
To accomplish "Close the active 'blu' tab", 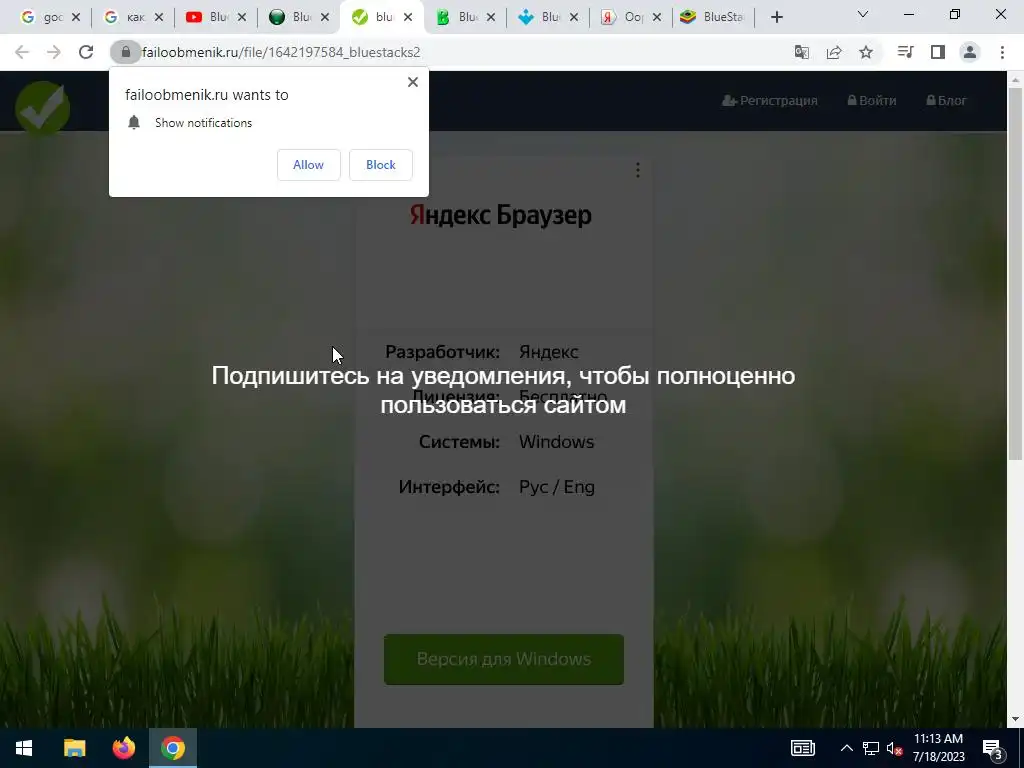I will [x=408, y=18].
